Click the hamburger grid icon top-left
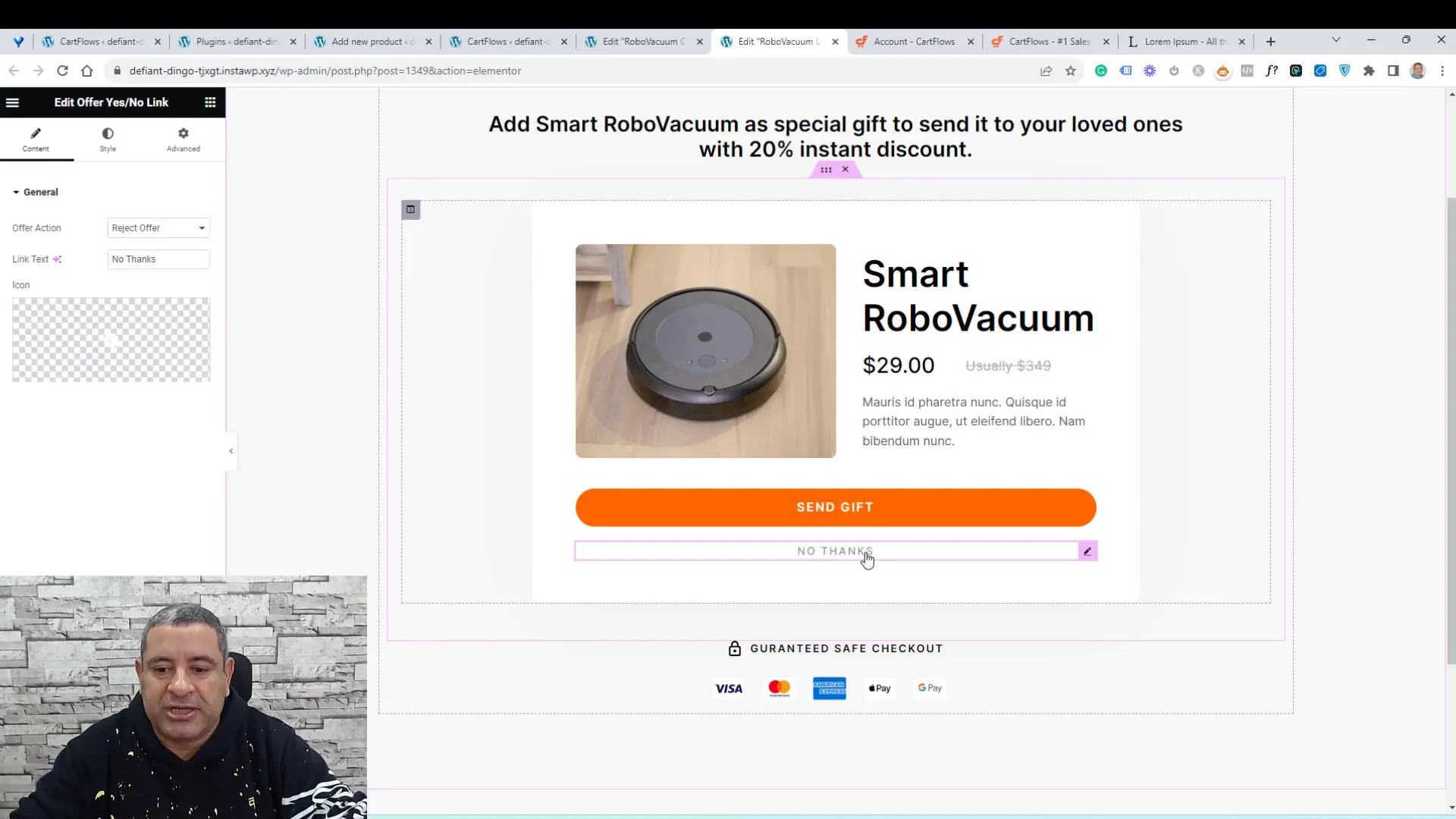 210,101
